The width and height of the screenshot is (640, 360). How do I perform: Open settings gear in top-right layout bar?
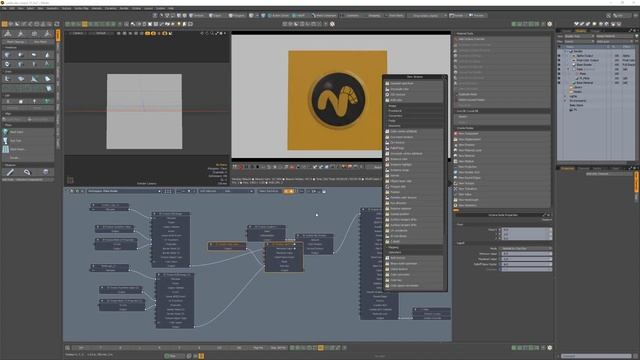[x=550, y=24]
